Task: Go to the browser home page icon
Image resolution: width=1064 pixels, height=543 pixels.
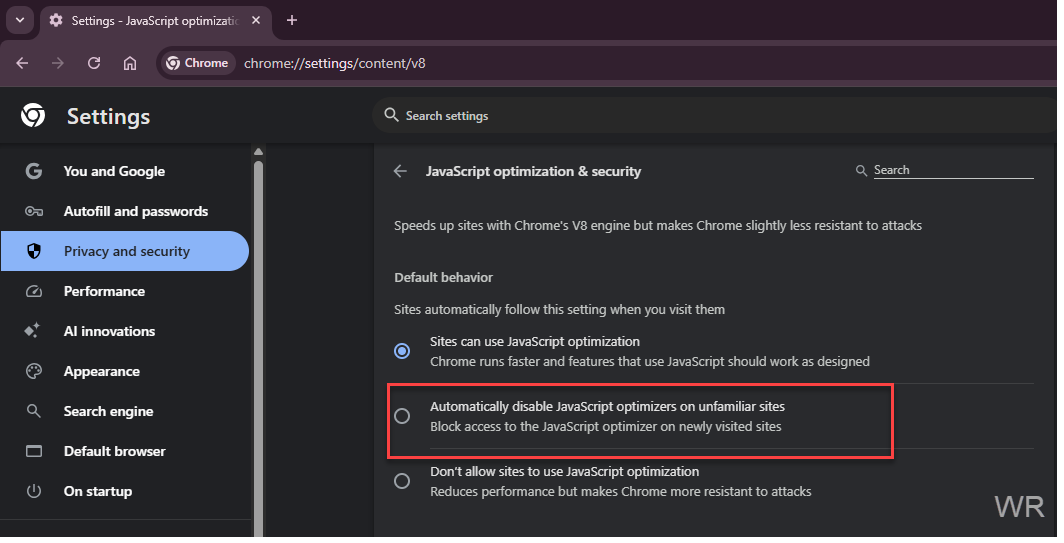Action: coord(130,63)
